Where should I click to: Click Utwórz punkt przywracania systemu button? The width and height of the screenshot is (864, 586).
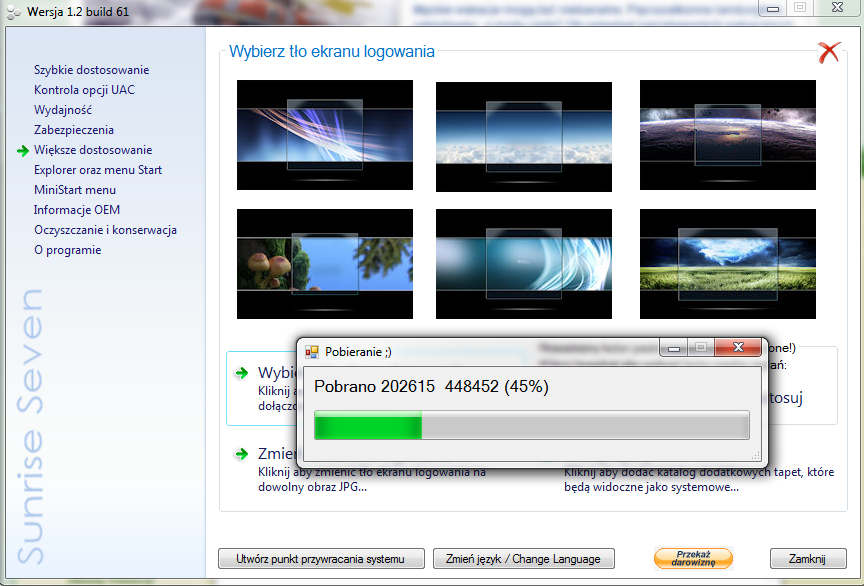point(321,558)
